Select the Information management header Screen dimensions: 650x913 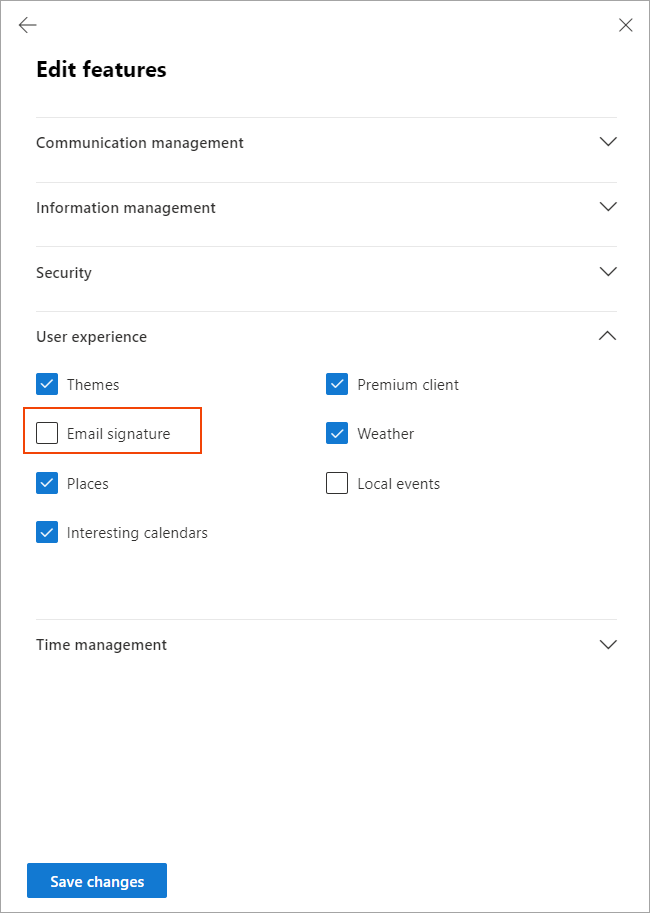126,207
